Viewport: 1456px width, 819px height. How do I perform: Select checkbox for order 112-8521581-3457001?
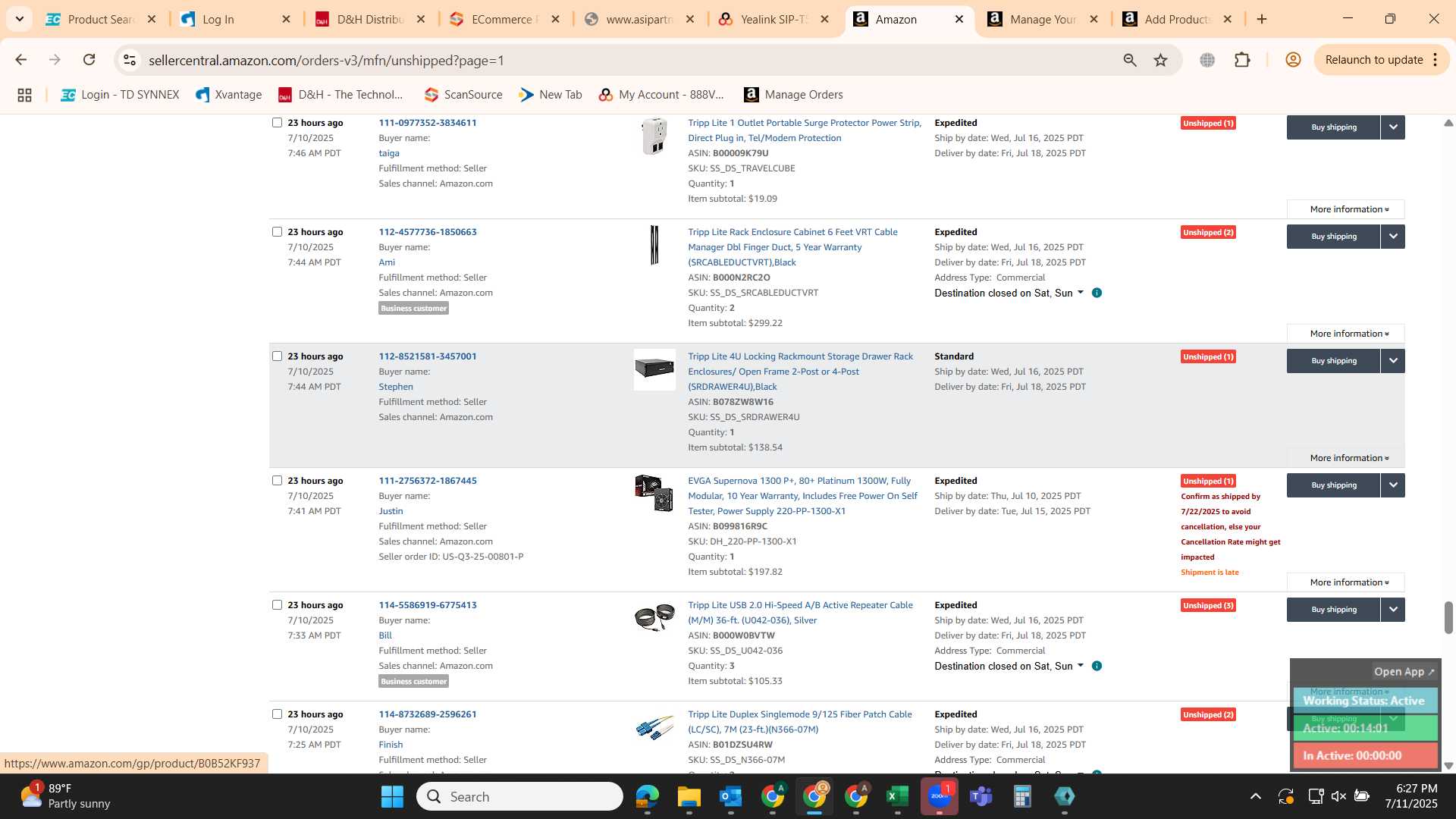click(x=277, y=356)
